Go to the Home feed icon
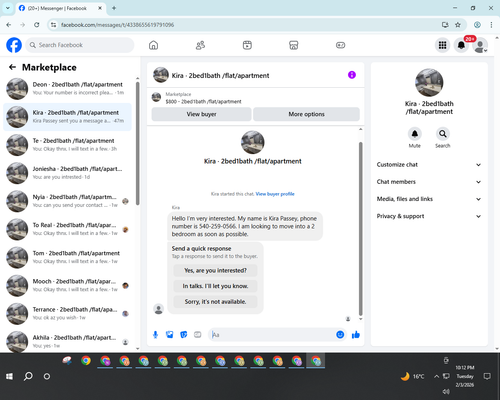 click(153, 45)
